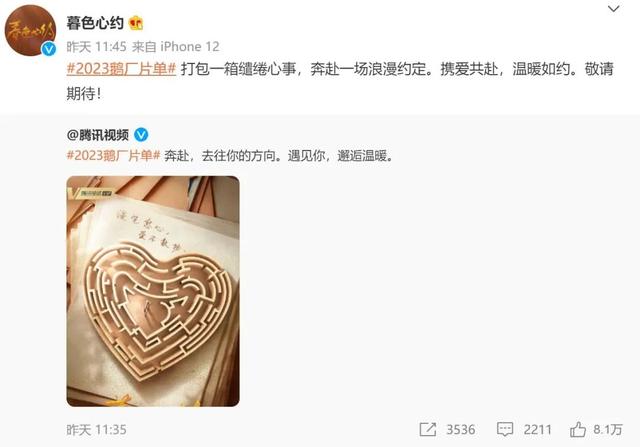Click the 昨天 11:35 original post timestamp

(96, 430)
